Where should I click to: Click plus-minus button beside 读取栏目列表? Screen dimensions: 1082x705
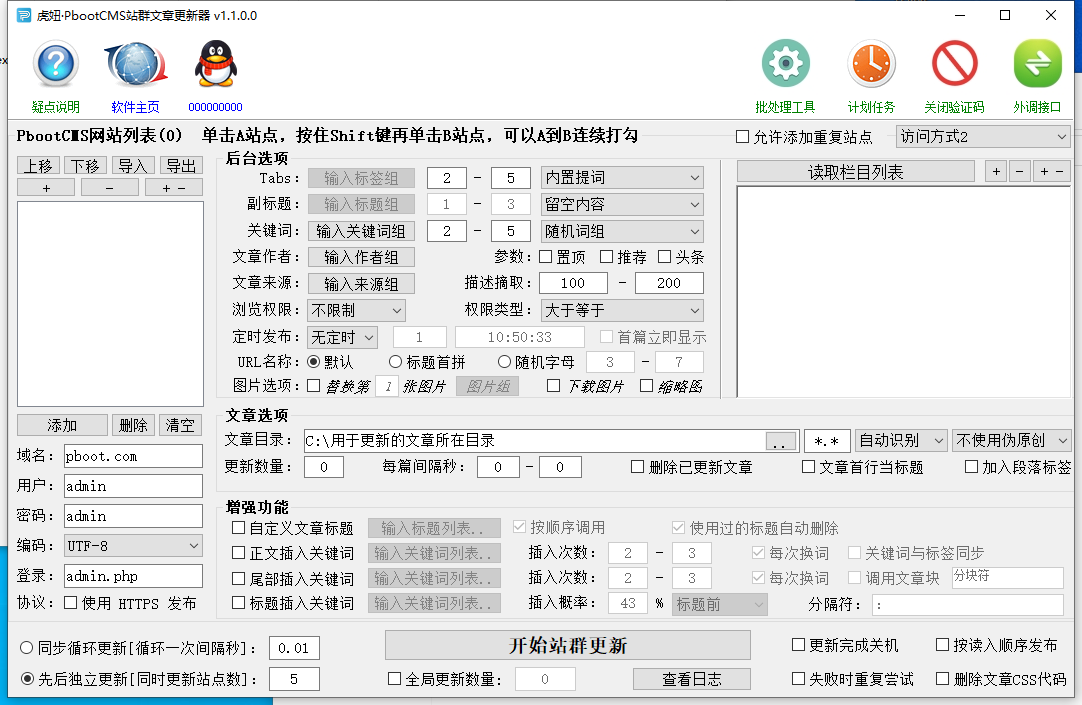point(1052,172)
